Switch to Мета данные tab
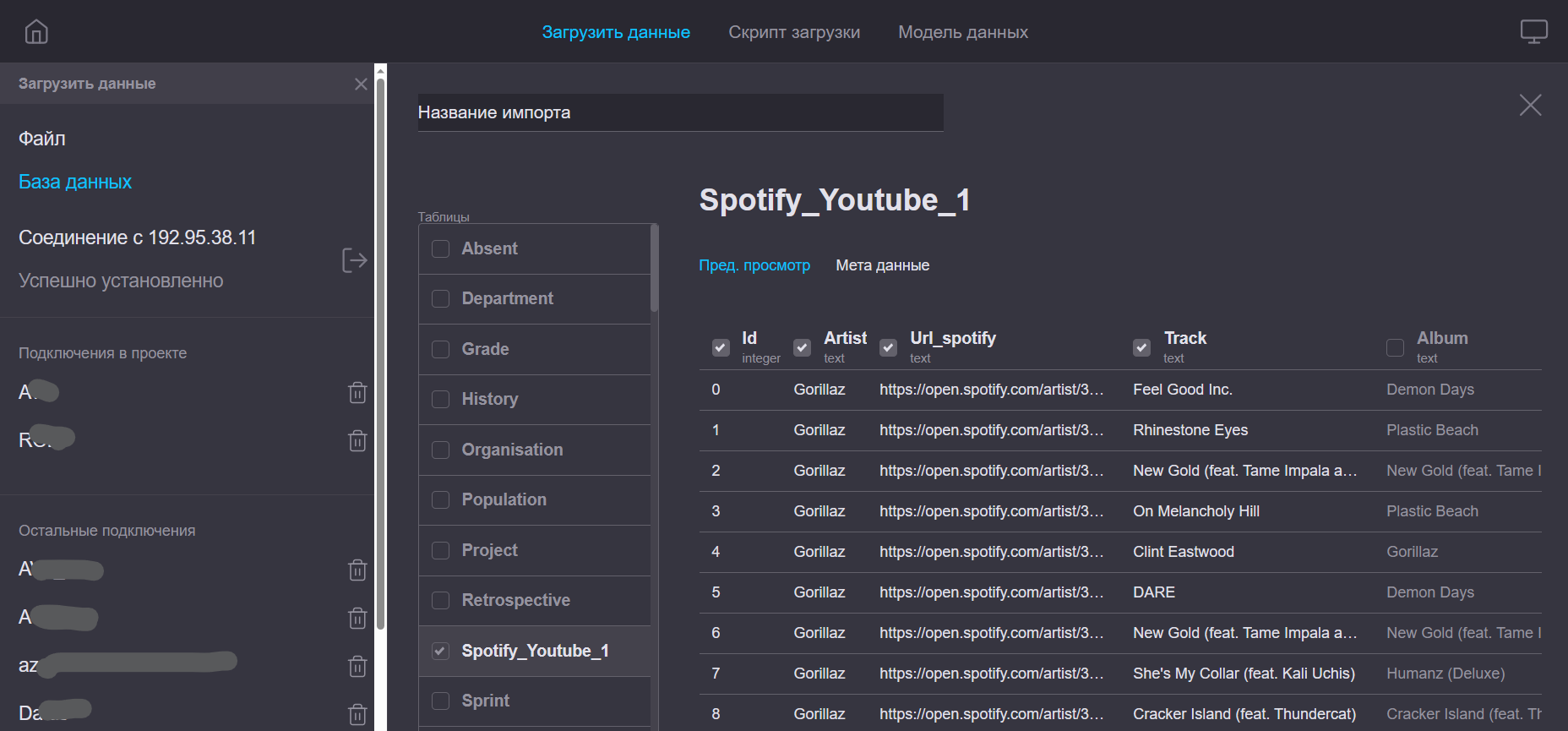1568x731 pixels. pos(883,265)
